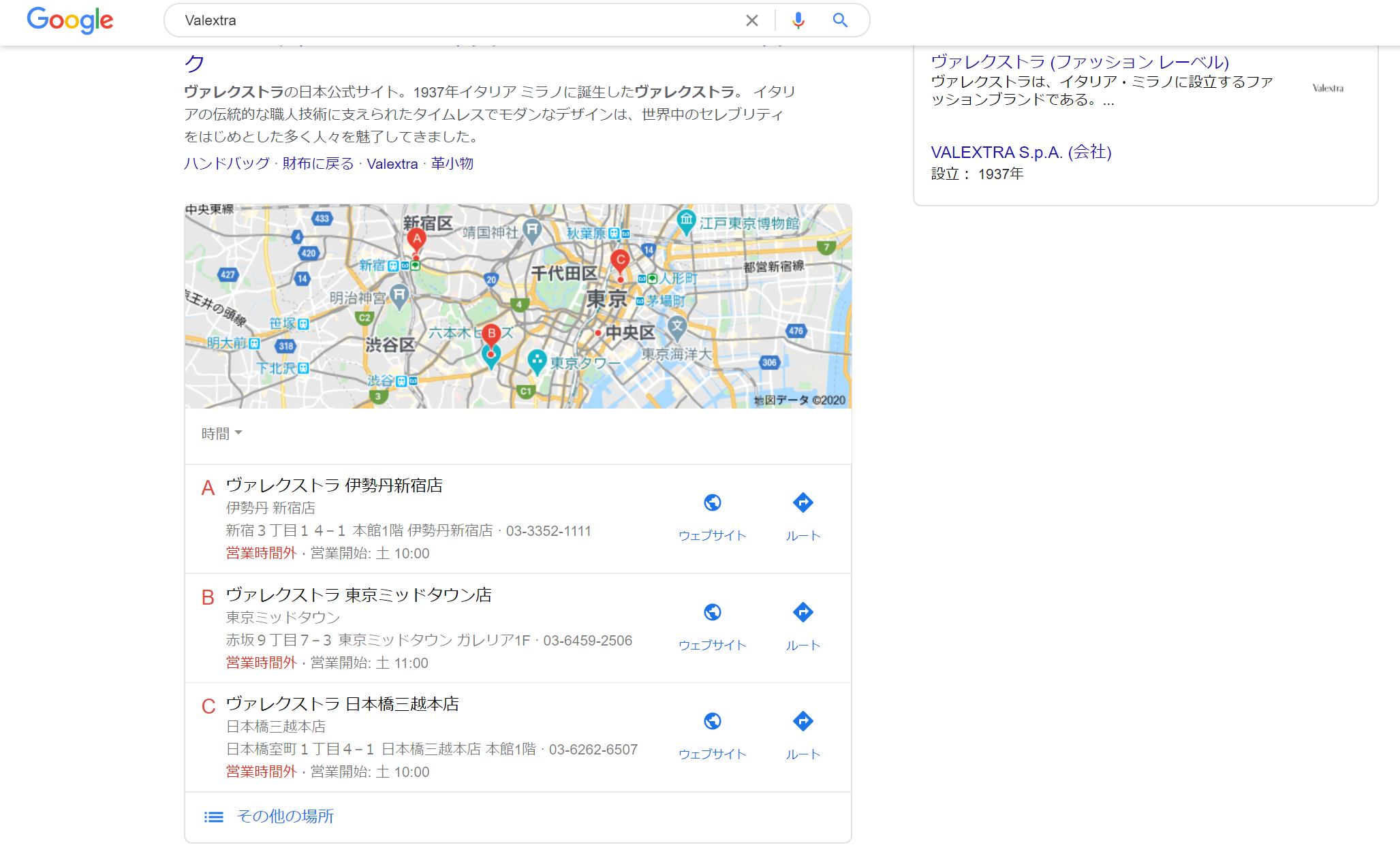The width and height of the screenshot is (1400, 860).
Task: Select listing ヴァレクストラ 日本橋三越本店
Action: tap(343, 704)
